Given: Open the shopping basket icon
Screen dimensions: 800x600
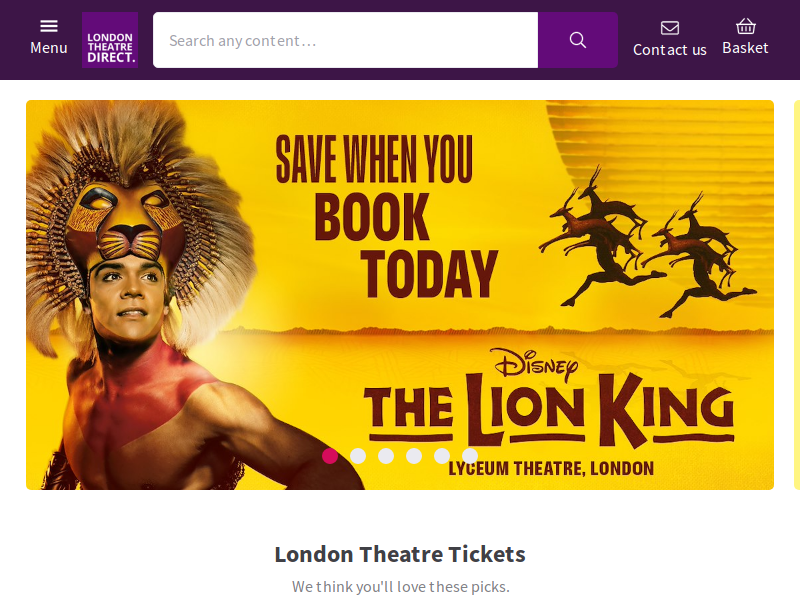Looking at the screenshot, I should (x=745, y=26).
